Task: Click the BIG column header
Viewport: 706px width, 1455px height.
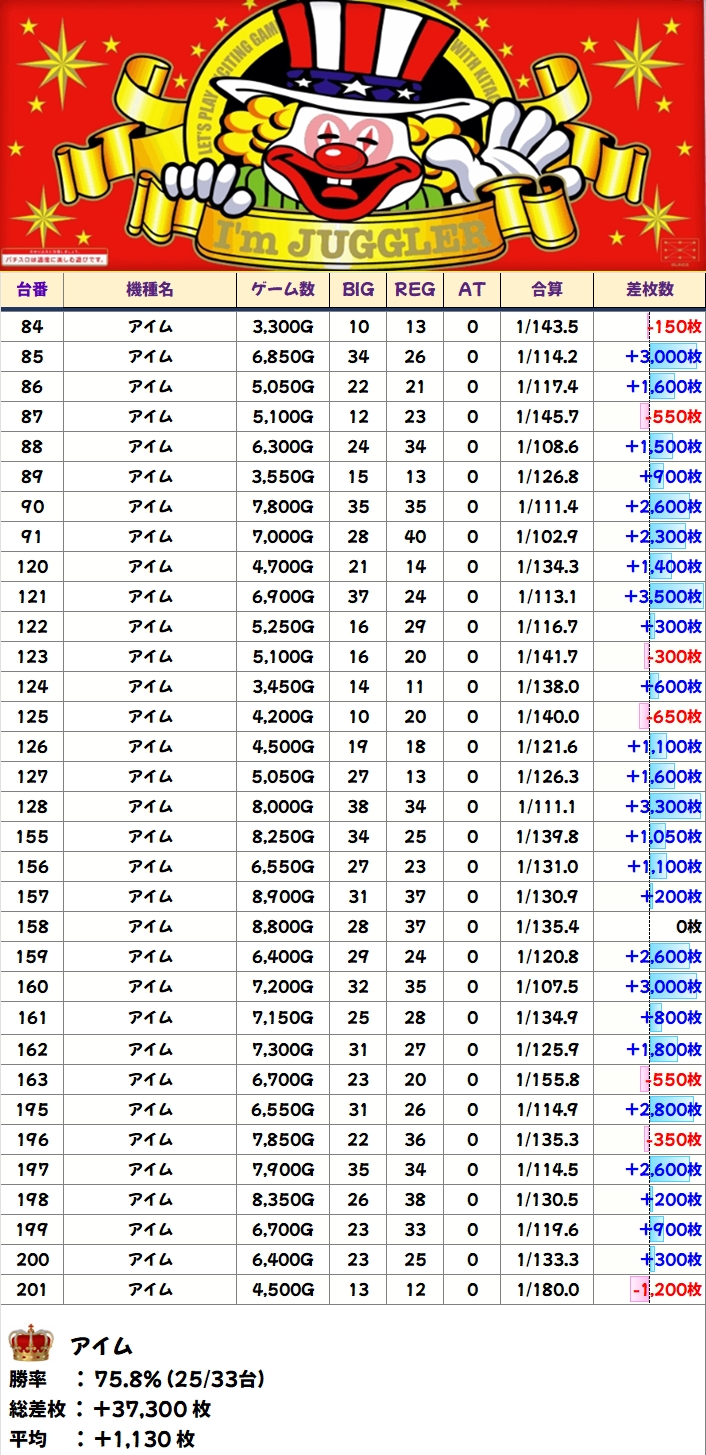Action: pos(358,289)
